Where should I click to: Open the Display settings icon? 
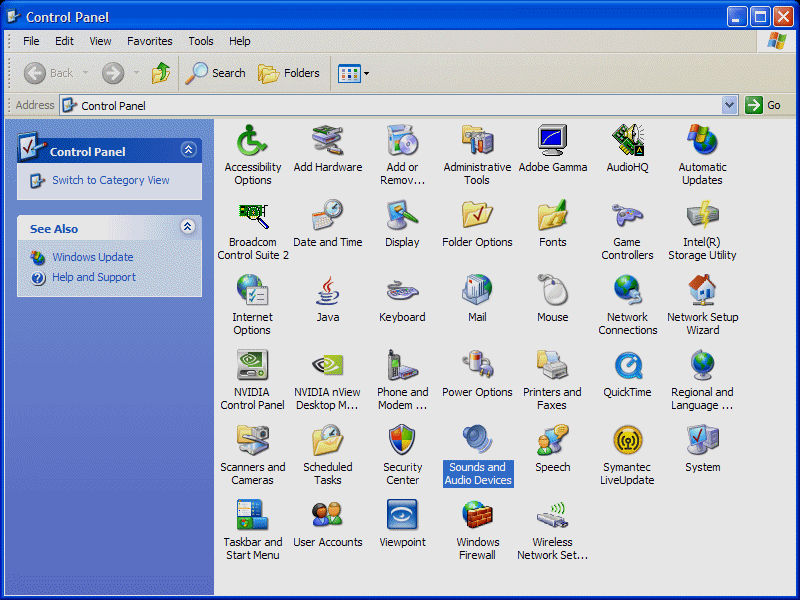(x=402, y=216)
